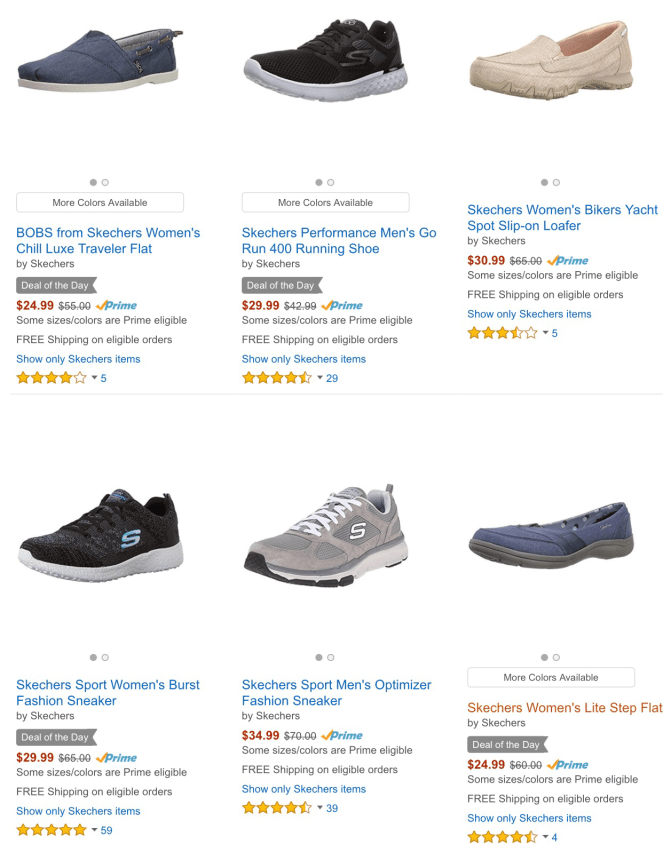Click Prime logo next to Lite Step Flat price
Screen dimensions: 663x844
(568, 764)
